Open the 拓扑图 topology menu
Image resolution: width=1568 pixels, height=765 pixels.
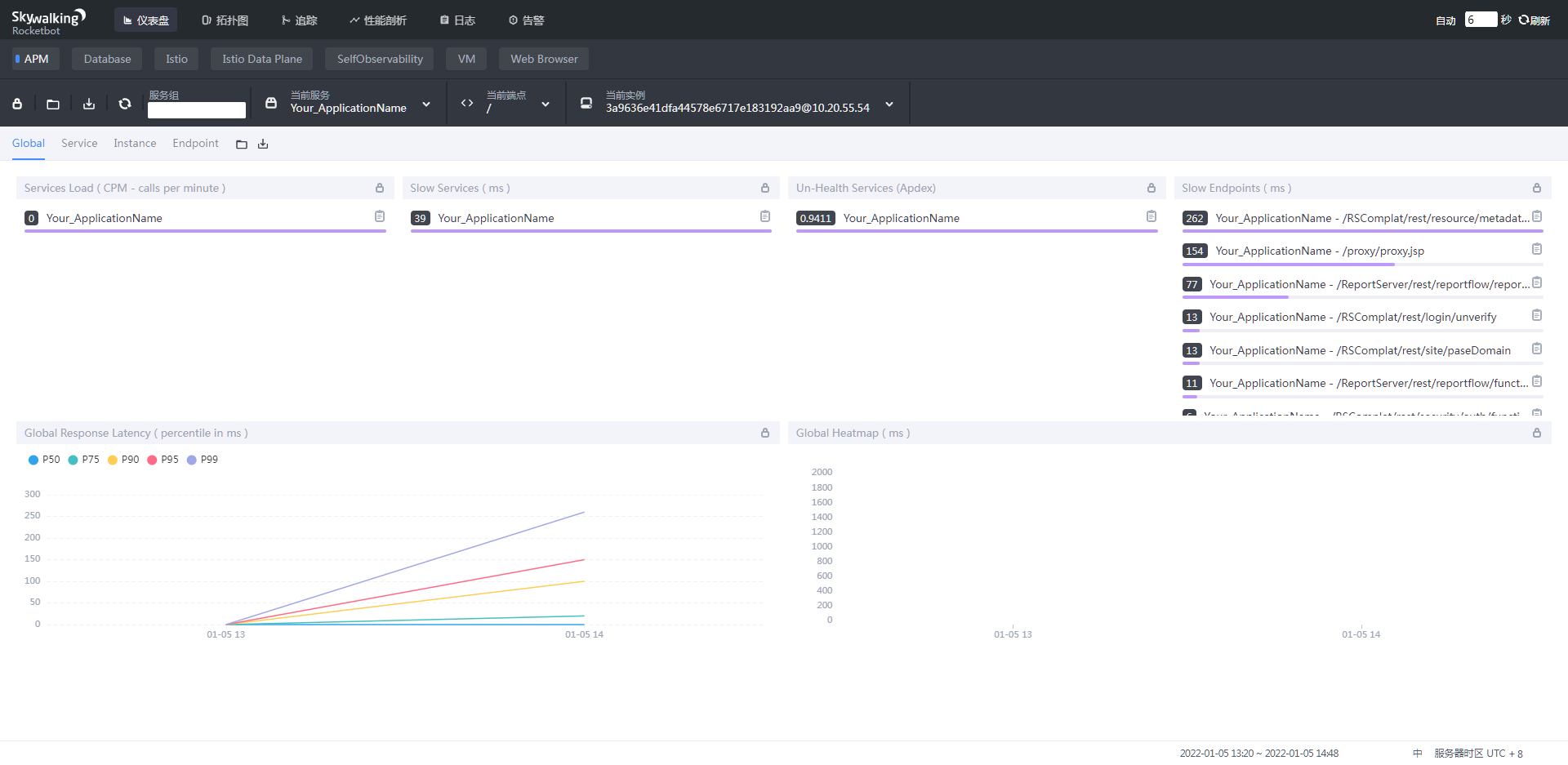click(225, 20)
